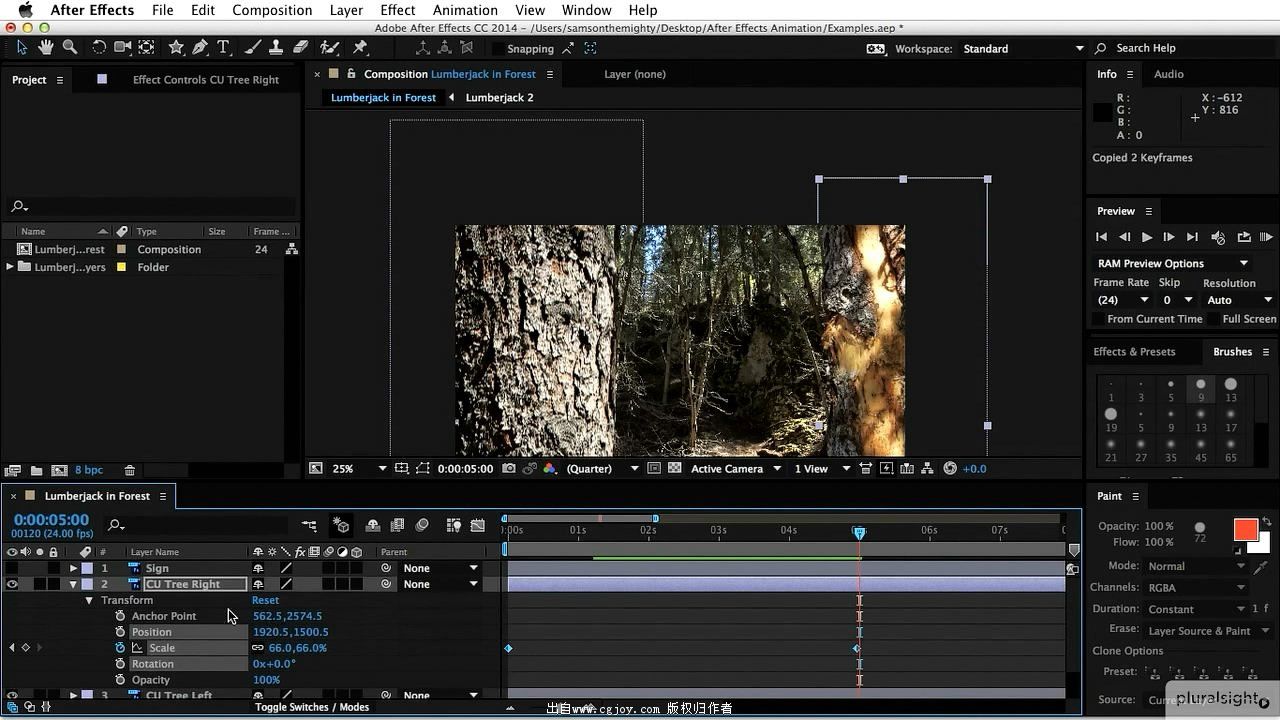Hide the CU Tree Left layer
The width and height of the screenshot is (1280, 720).
point(12,695)
